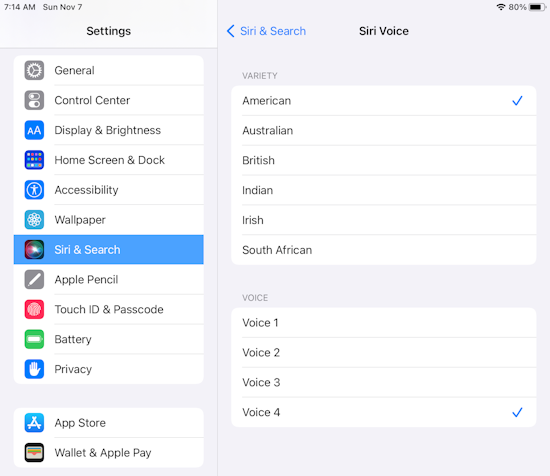Image resolution: width=550 pixels, height=476 pixels.
Task: Tap the selected Siri & Search label
Action: coord(87,250)
